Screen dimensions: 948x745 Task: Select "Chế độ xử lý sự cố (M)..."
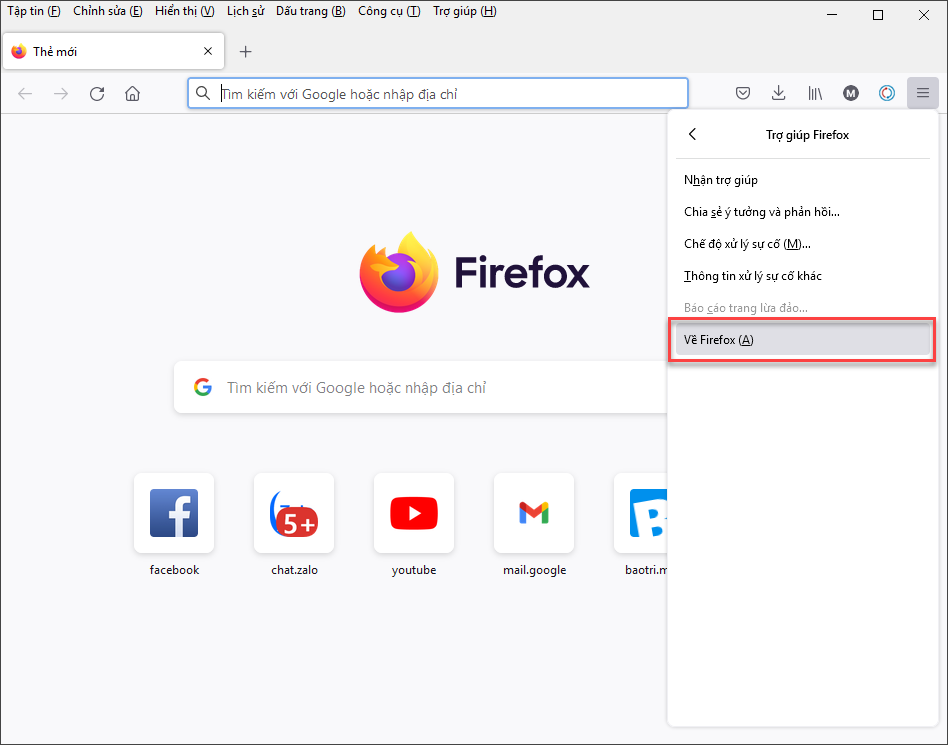[x=803, y=244]
